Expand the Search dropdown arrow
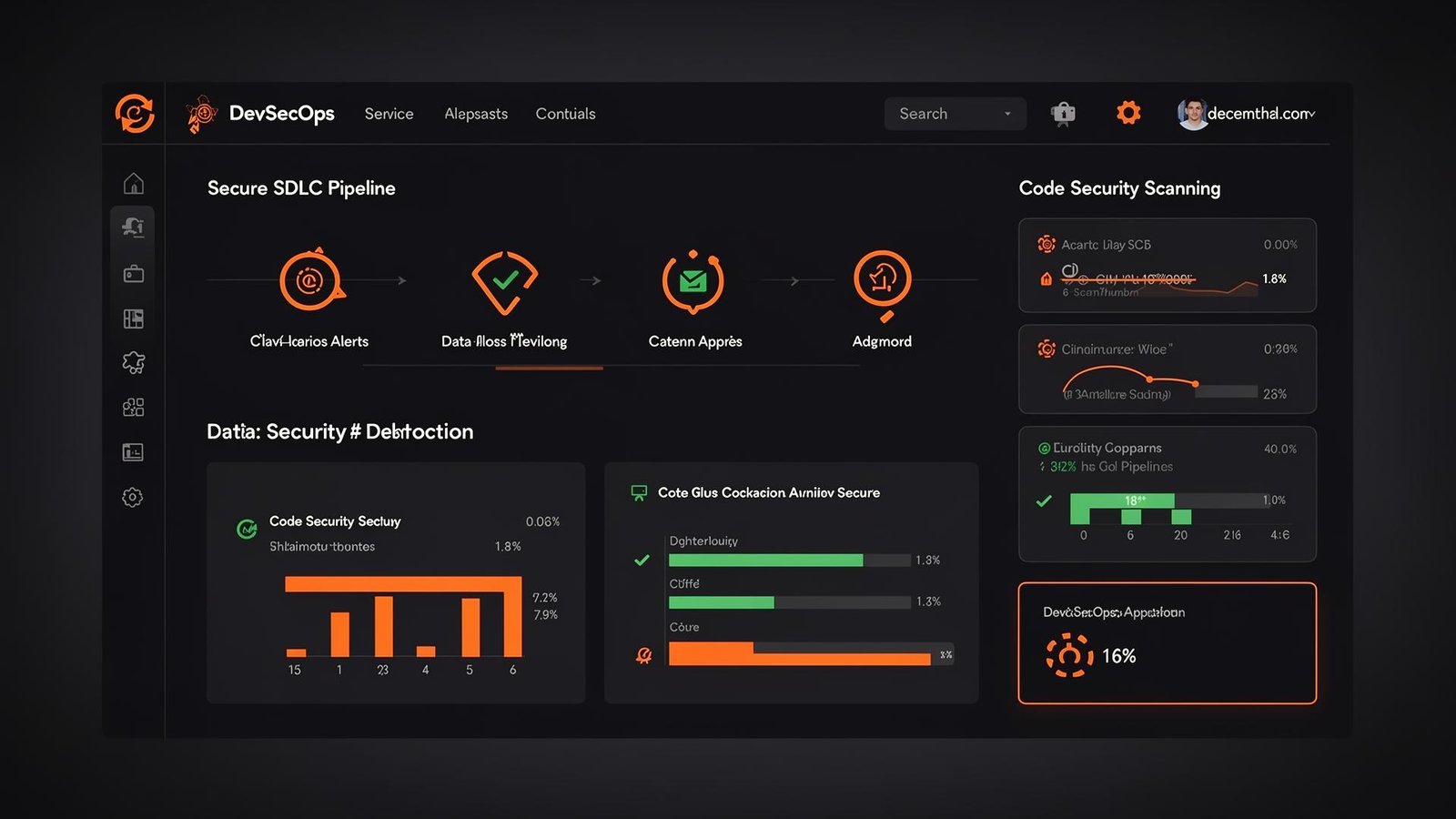 click(x=1007, y=114)
